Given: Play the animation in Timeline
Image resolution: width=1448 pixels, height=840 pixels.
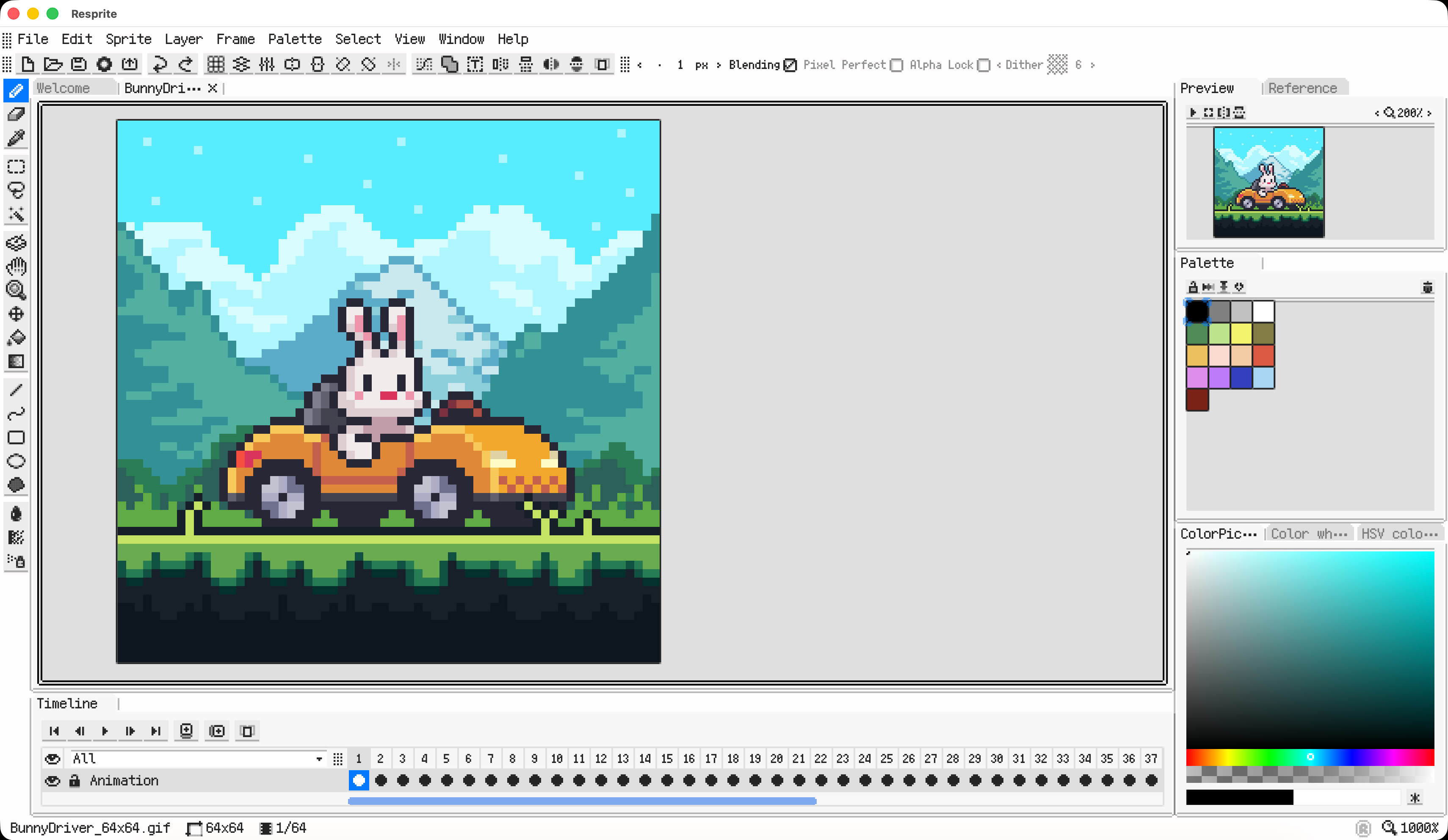Looking at the screenshot, I should pos(105,731).
